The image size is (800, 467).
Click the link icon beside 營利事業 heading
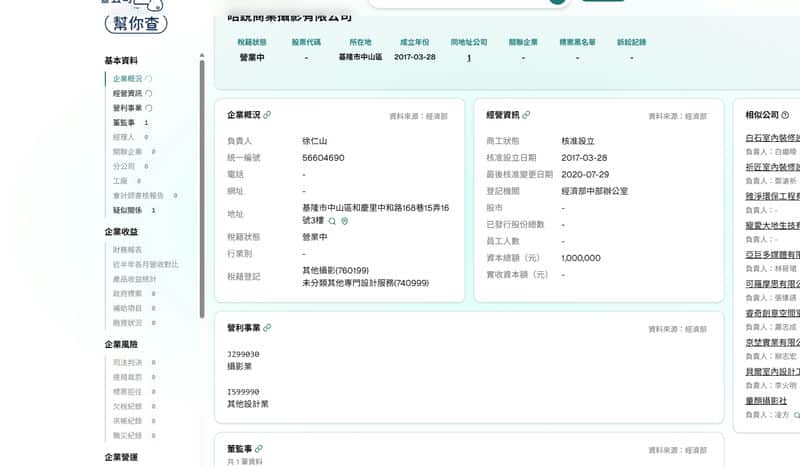coord(267,328)
